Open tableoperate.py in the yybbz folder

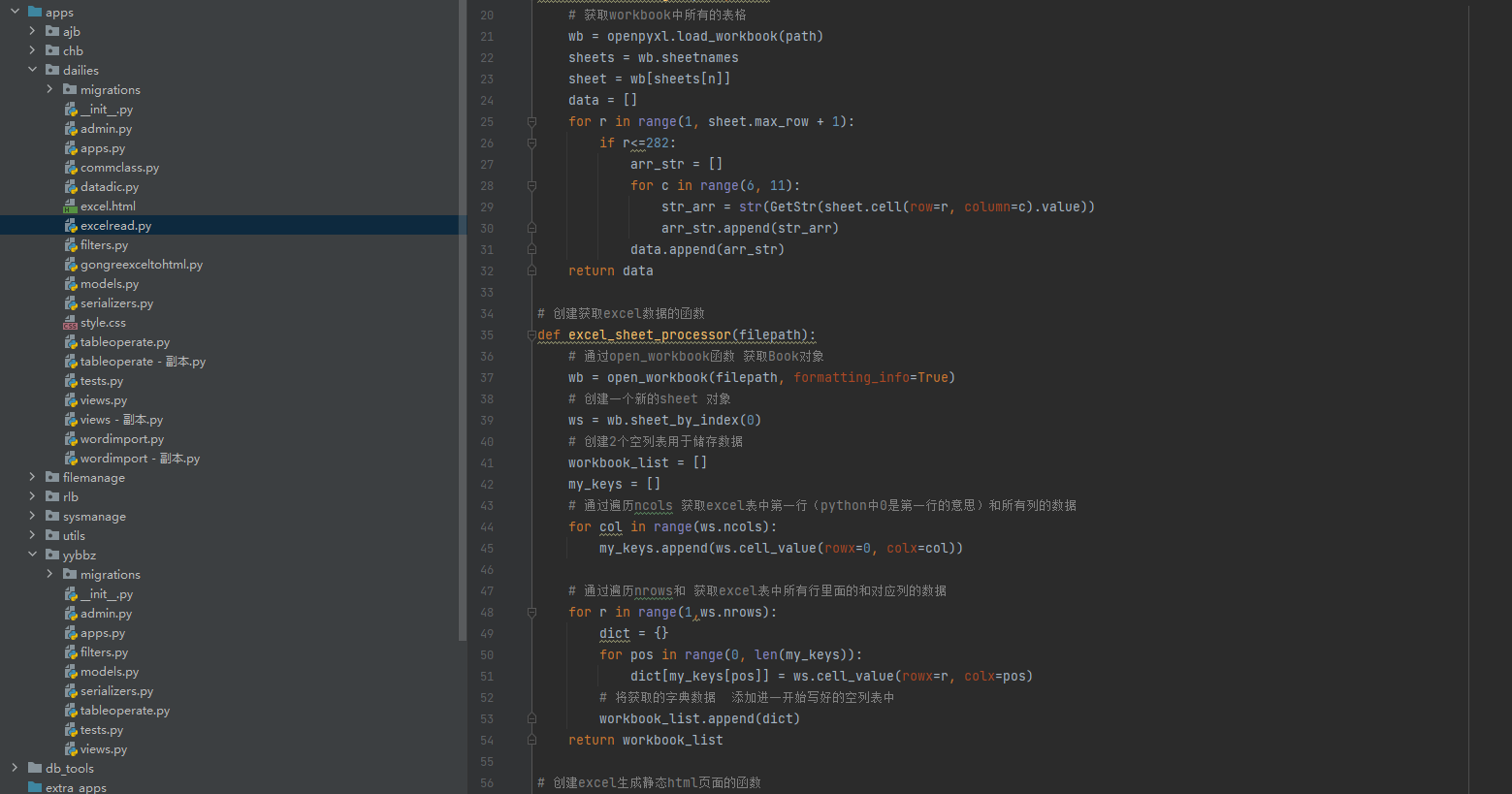125,711
